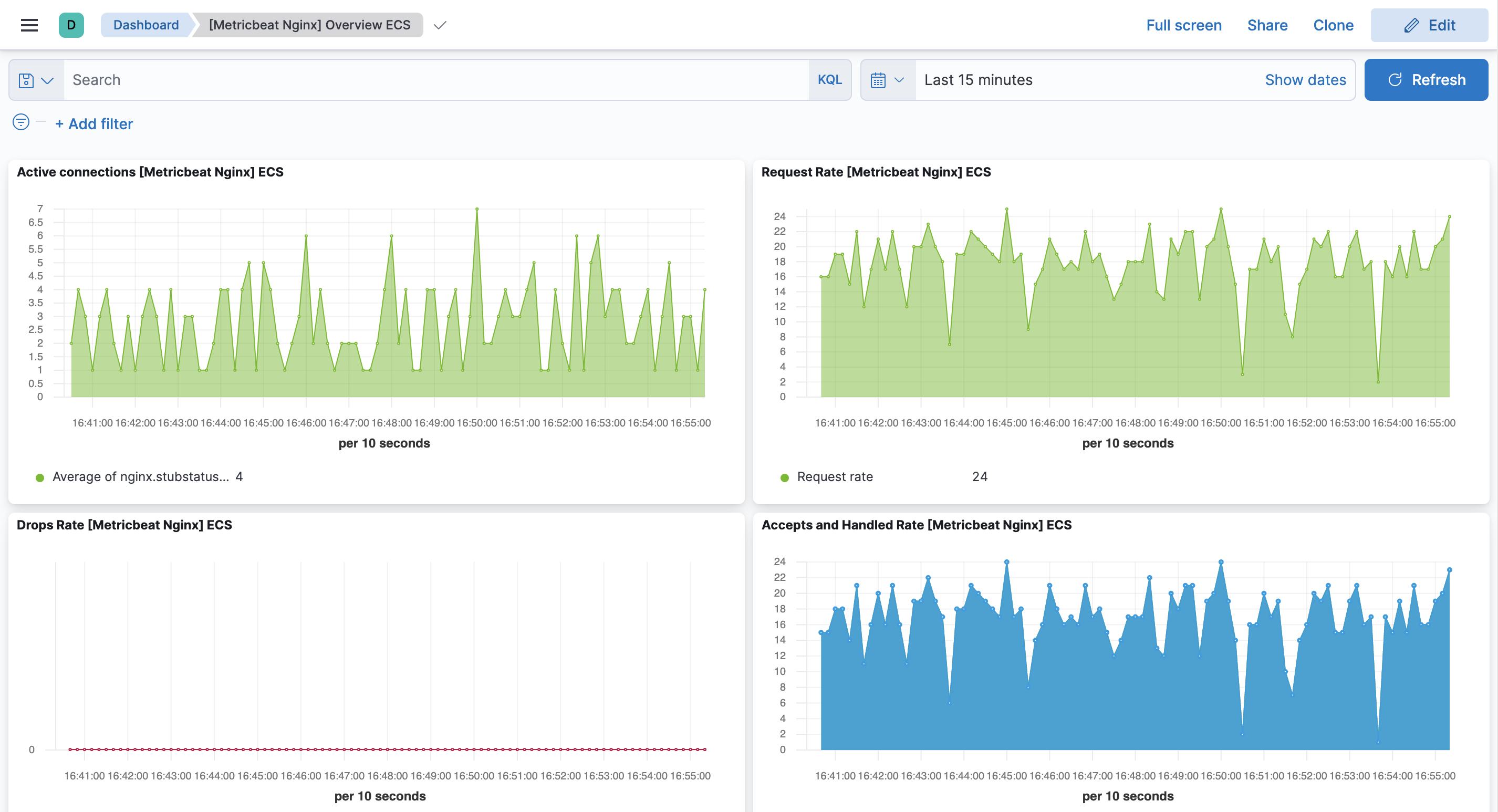The height and width of the screenshot is (812, 1498).
Task: Open the hamburger navigation menu
Action: 29,25
